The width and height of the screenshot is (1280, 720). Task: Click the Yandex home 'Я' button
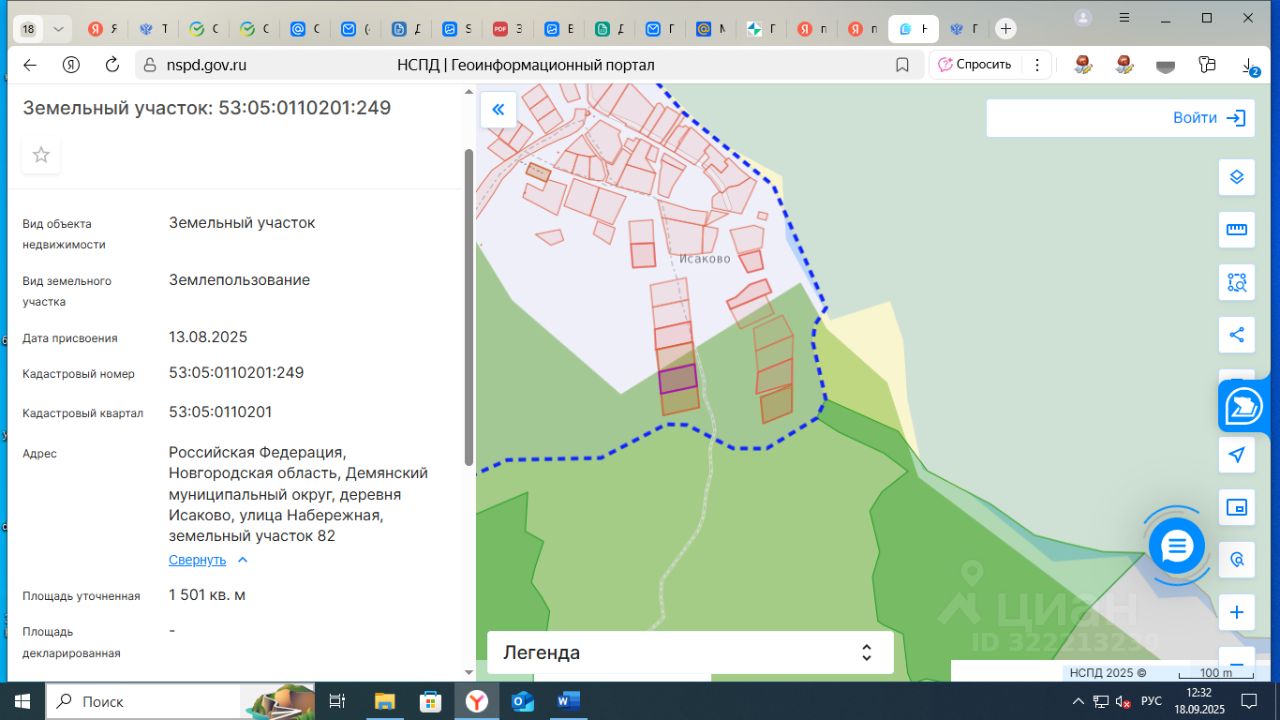[x=71, y=65]
